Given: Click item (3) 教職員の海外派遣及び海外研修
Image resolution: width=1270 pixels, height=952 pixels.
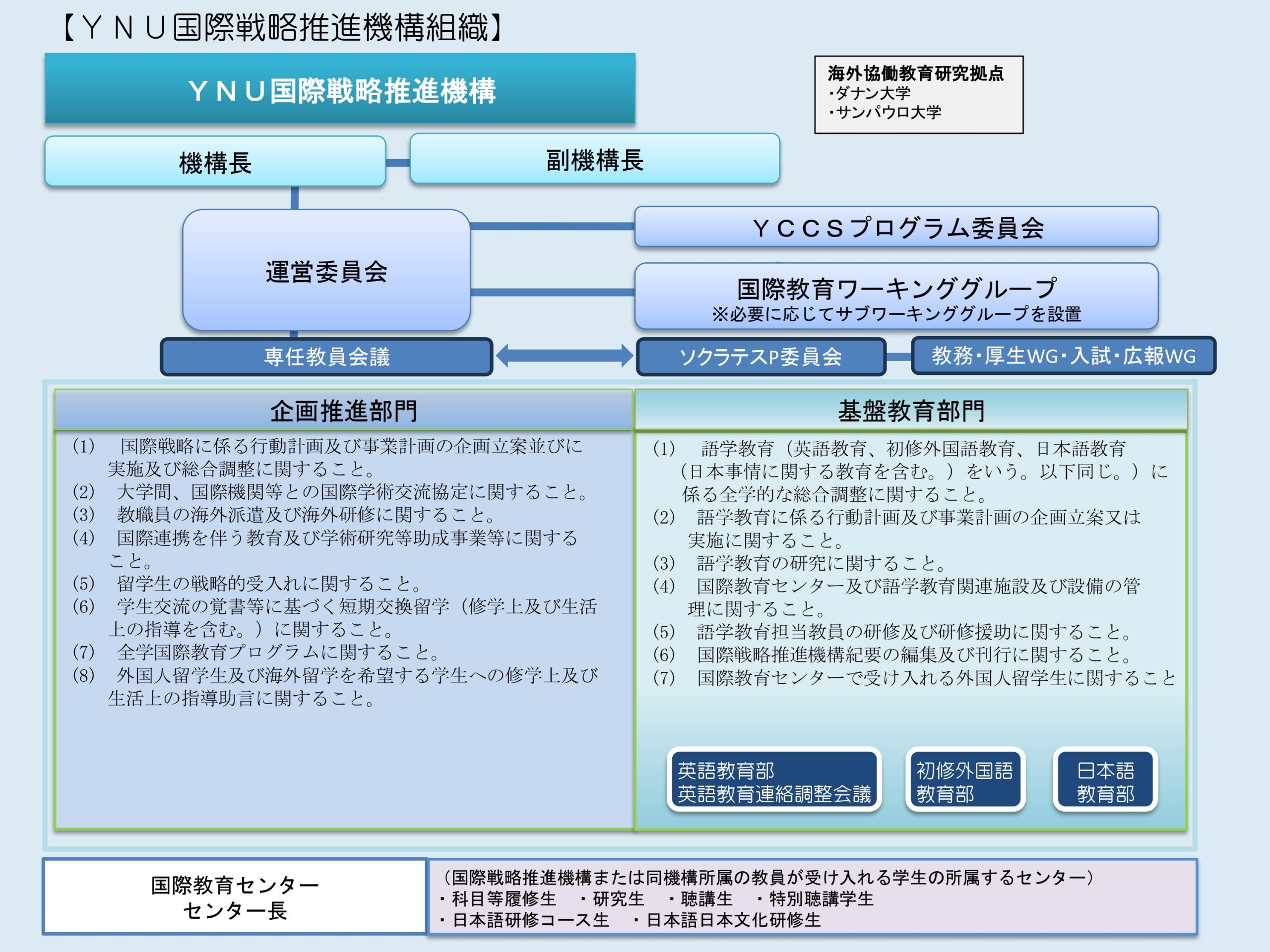Looking at the screenshot, I should [284, 515].
